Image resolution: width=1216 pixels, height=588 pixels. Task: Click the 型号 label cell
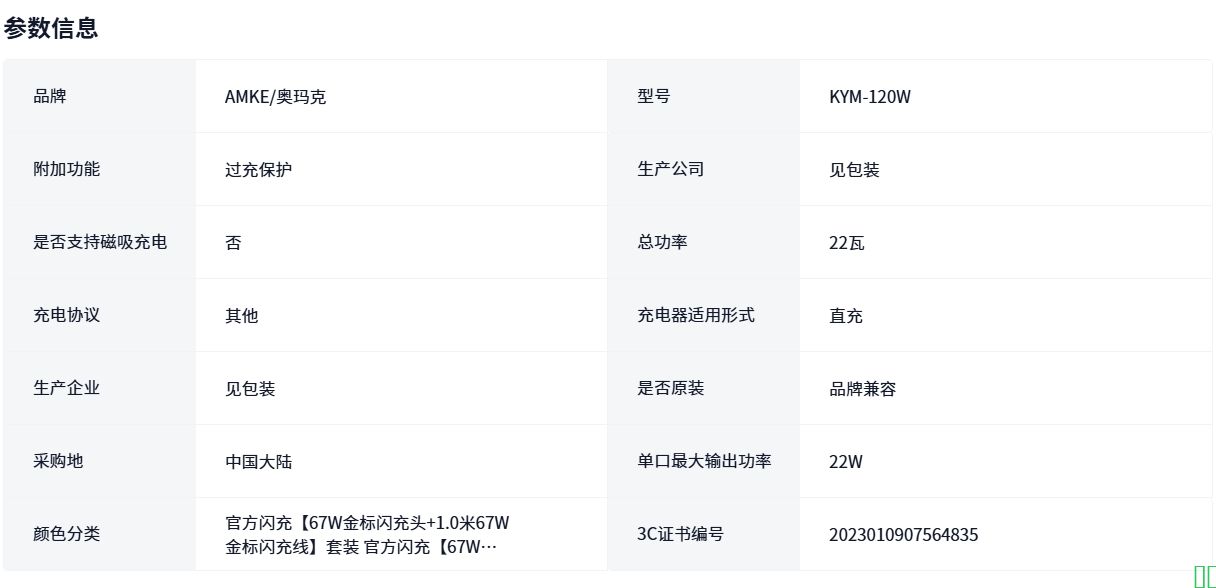point(654,96)
